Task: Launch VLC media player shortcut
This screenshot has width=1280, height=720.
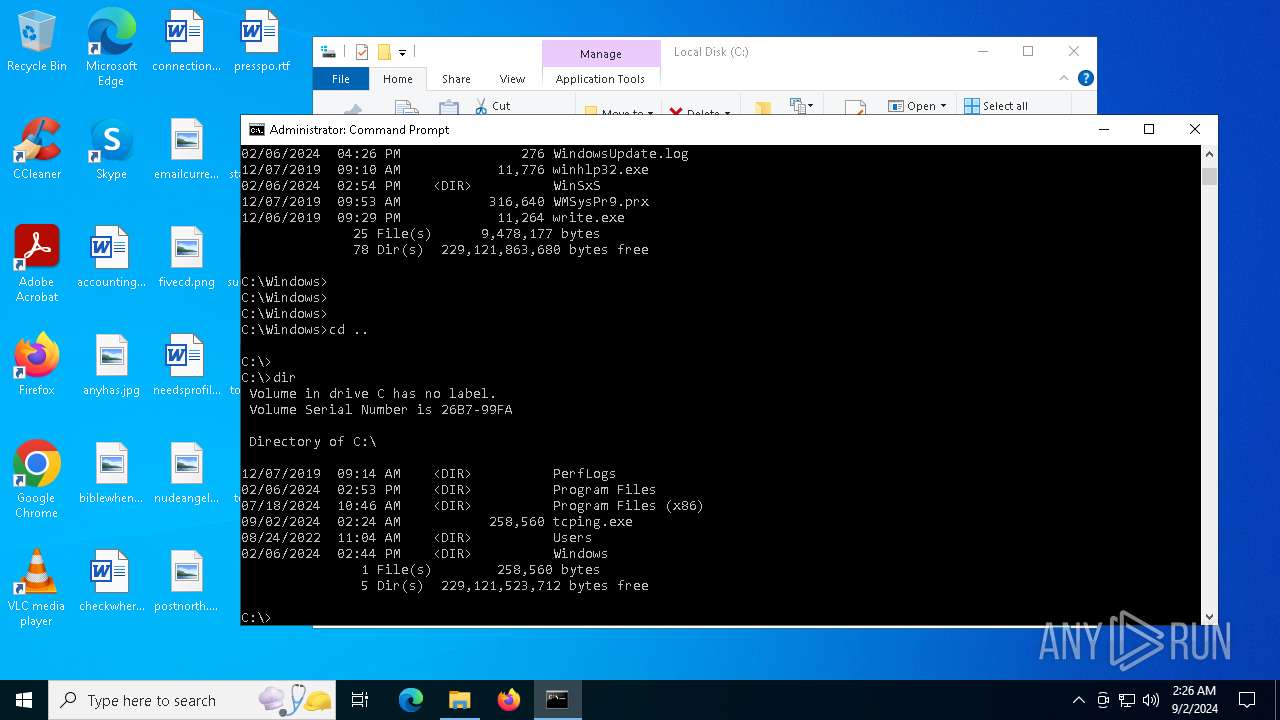Action: pyautogui.click(x=37, y=587)
